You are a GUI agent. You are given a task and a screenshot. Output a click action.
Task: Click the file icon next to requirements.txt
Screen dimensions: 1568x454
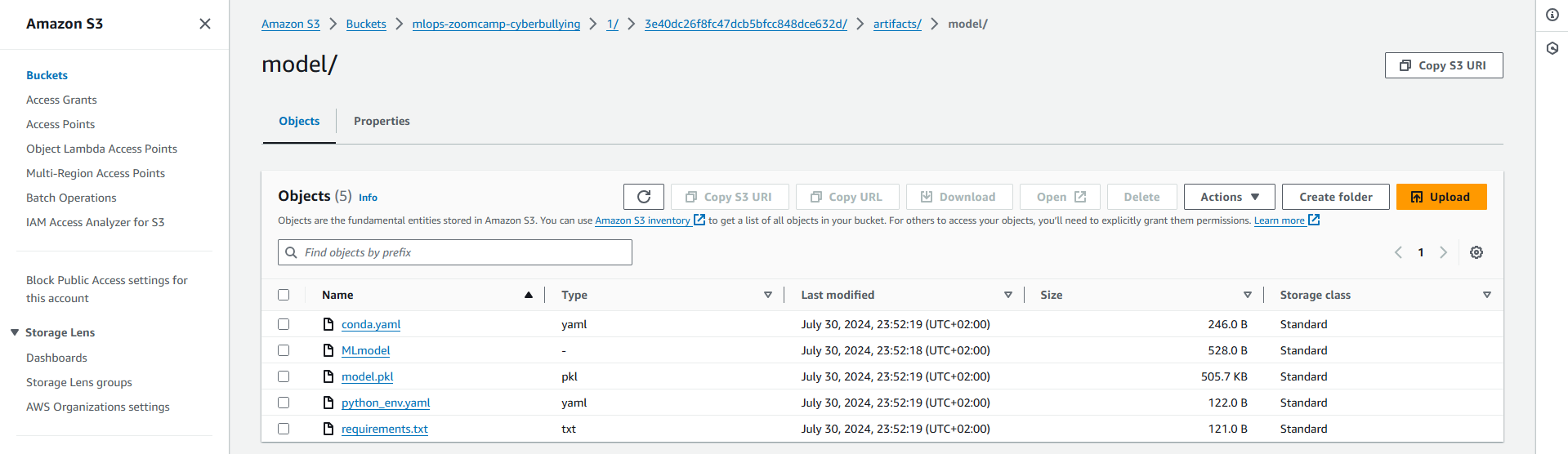(x=328, y=429)
